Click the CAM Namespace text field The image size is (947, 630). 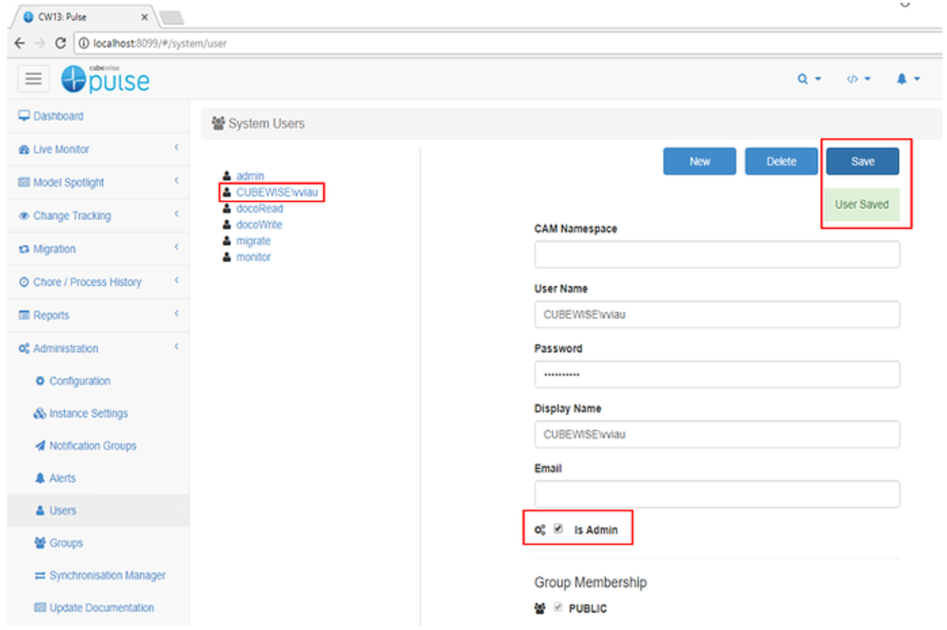[716, 255]
